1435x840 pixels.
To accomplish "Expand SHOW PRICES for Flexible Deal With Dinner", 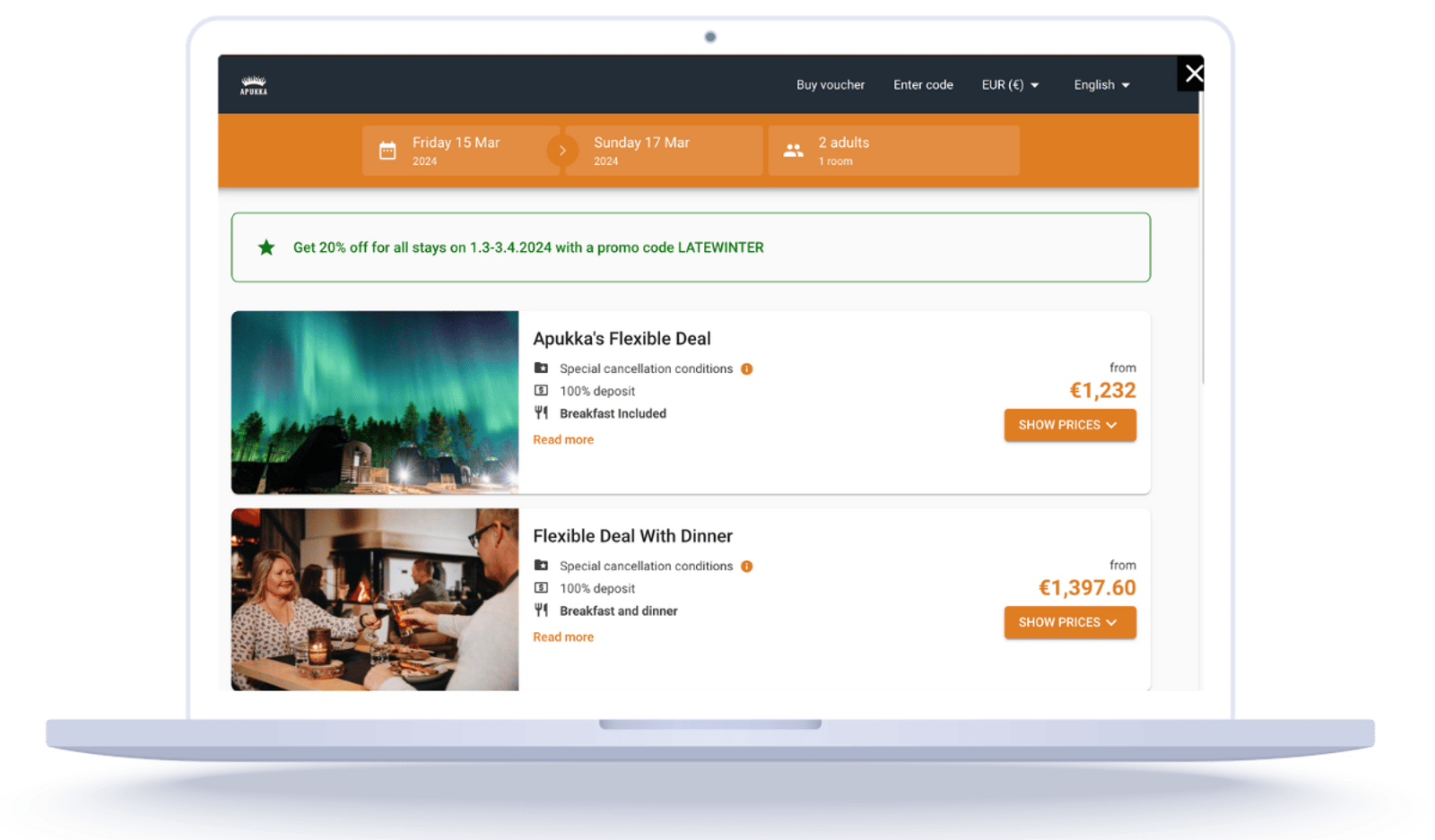I will click(1070, 622).
